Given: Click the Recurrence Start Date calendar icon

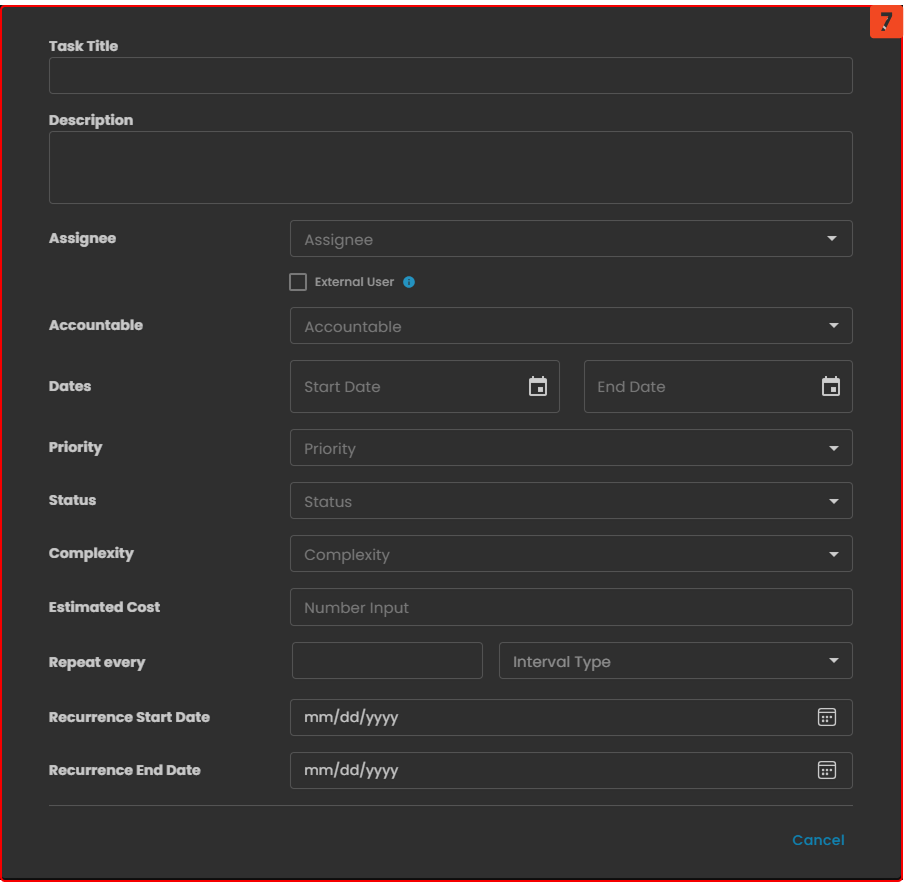Looking at the screenshot, I should click(x=826, y=717).
